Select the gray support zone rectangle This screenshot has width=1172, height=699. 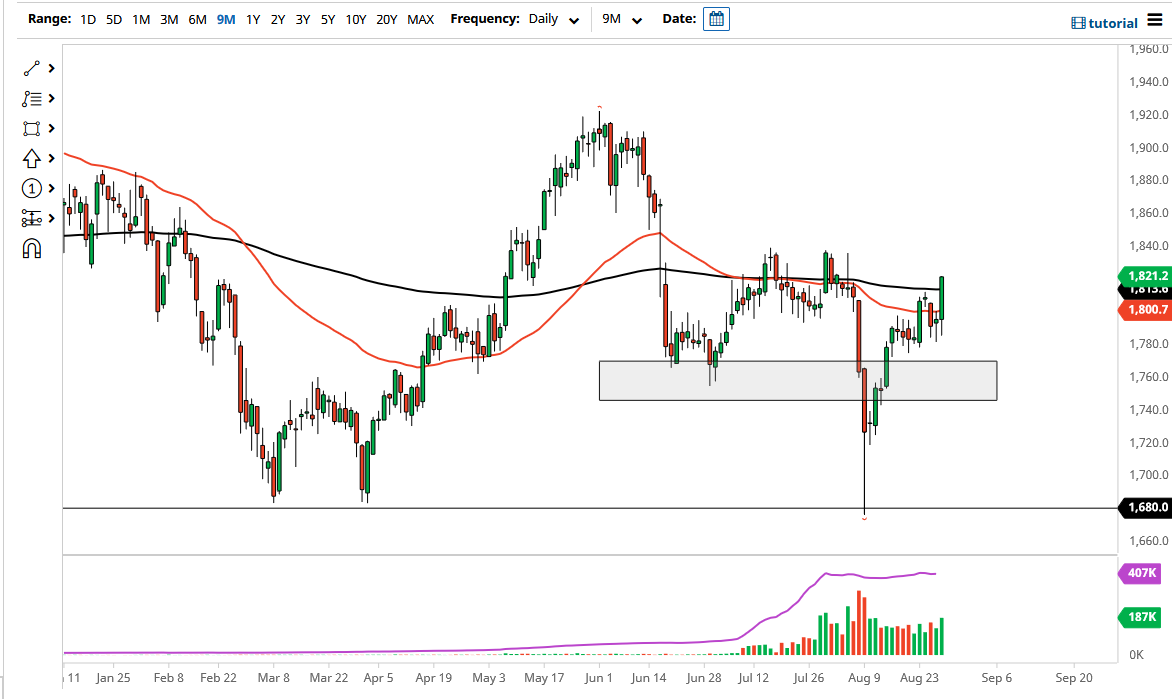click(798, 381)
